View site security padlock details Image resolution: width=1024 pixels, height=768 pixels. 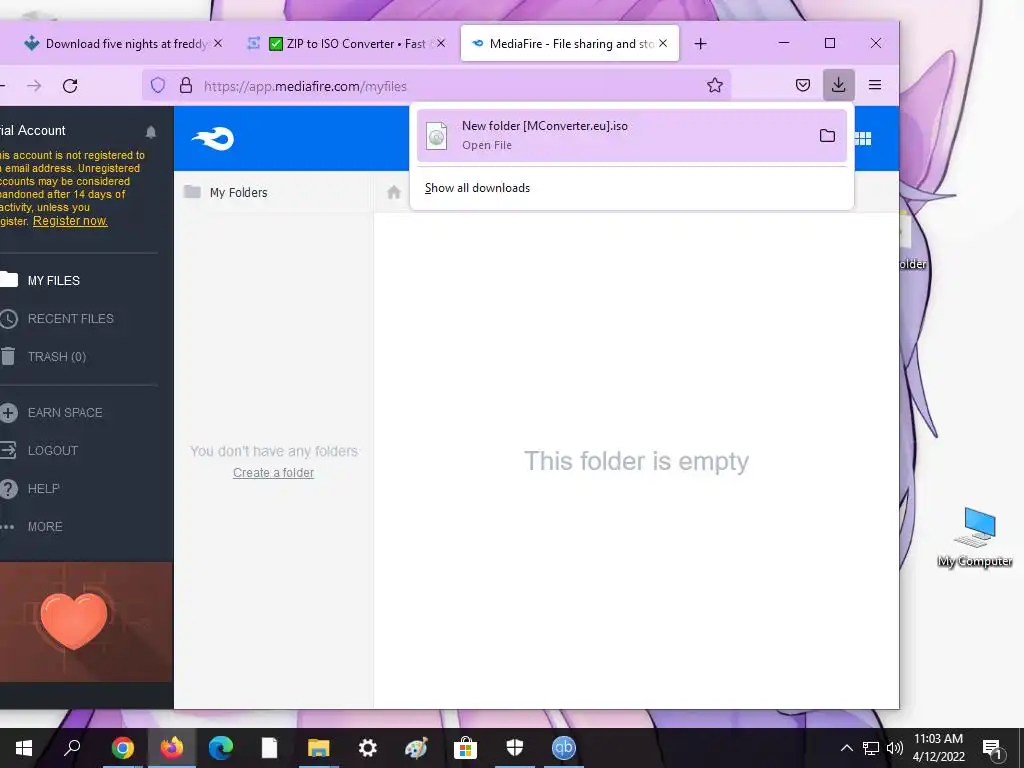[x=186, y=86]
